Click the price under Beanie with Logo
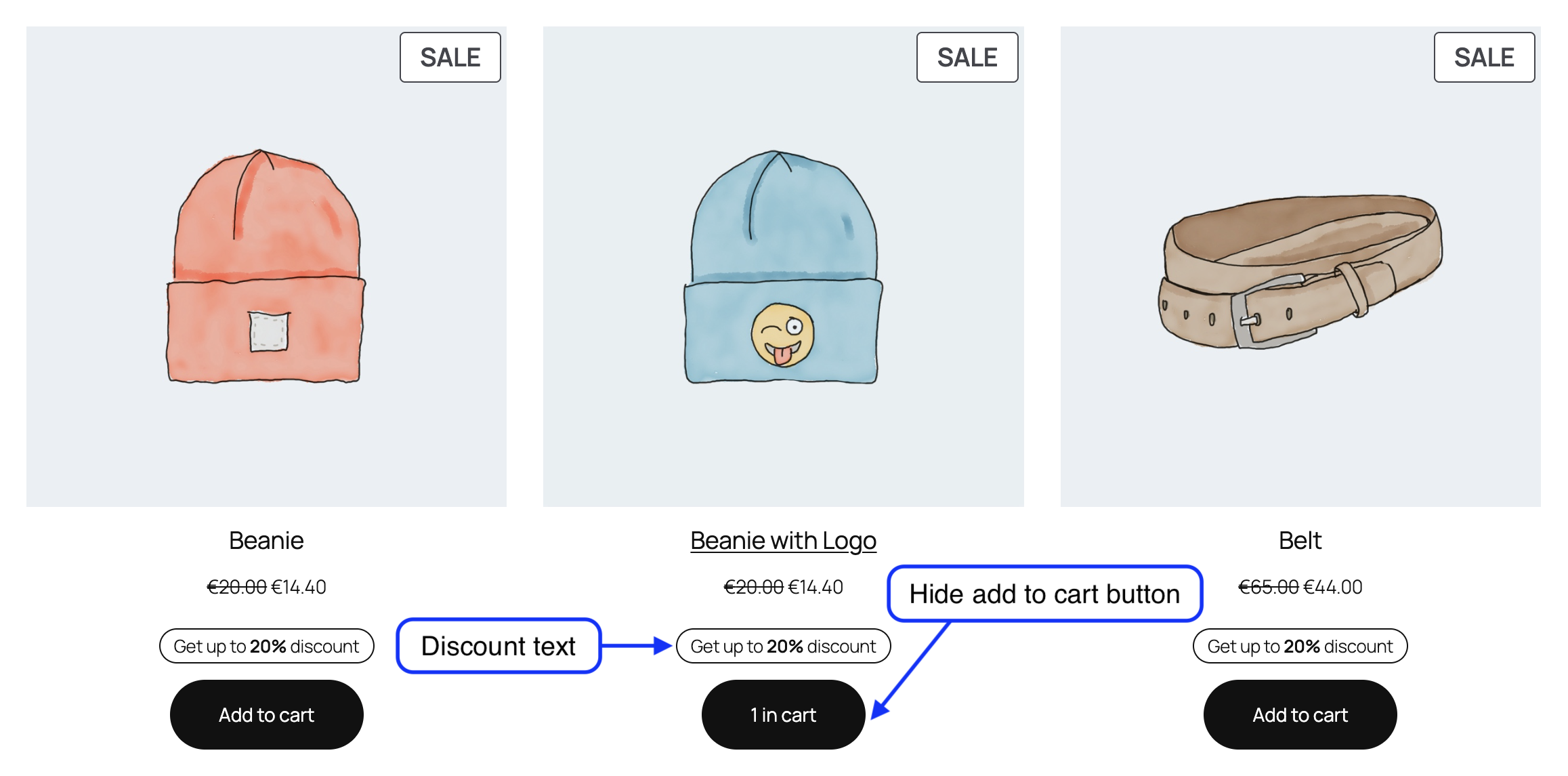Image resolution: width=1568 pixels, height=776 pixels. click(x=783, y=587)
